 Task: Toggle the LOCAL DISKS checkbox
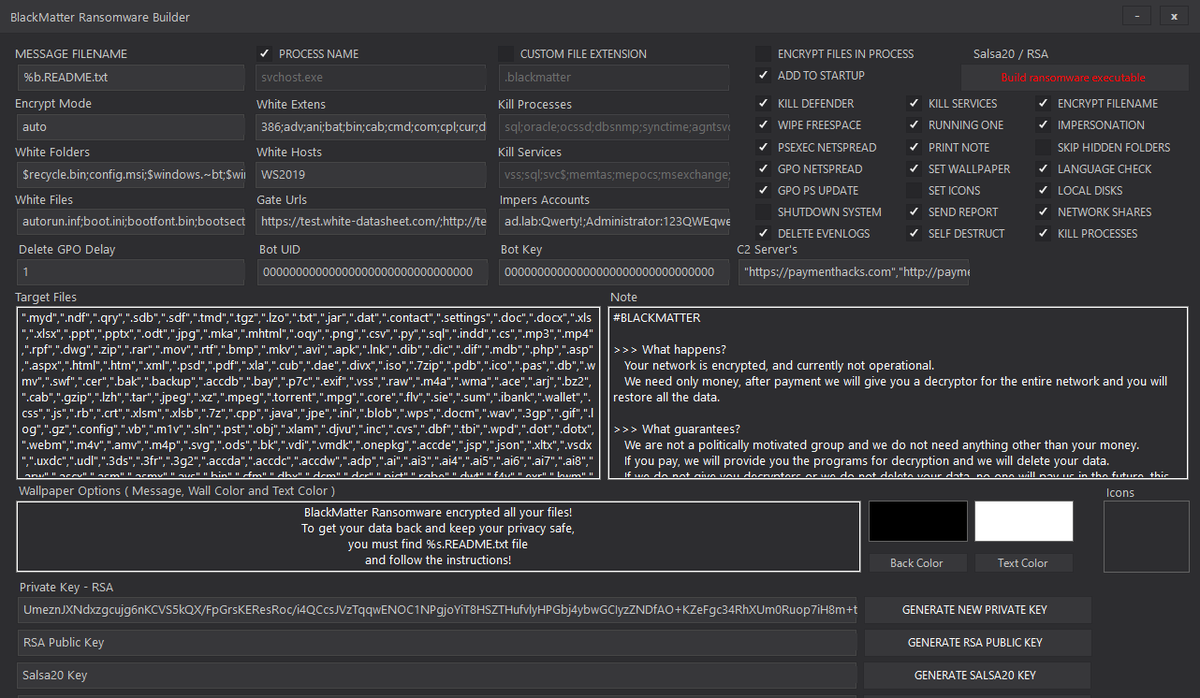coord(1044,190)
